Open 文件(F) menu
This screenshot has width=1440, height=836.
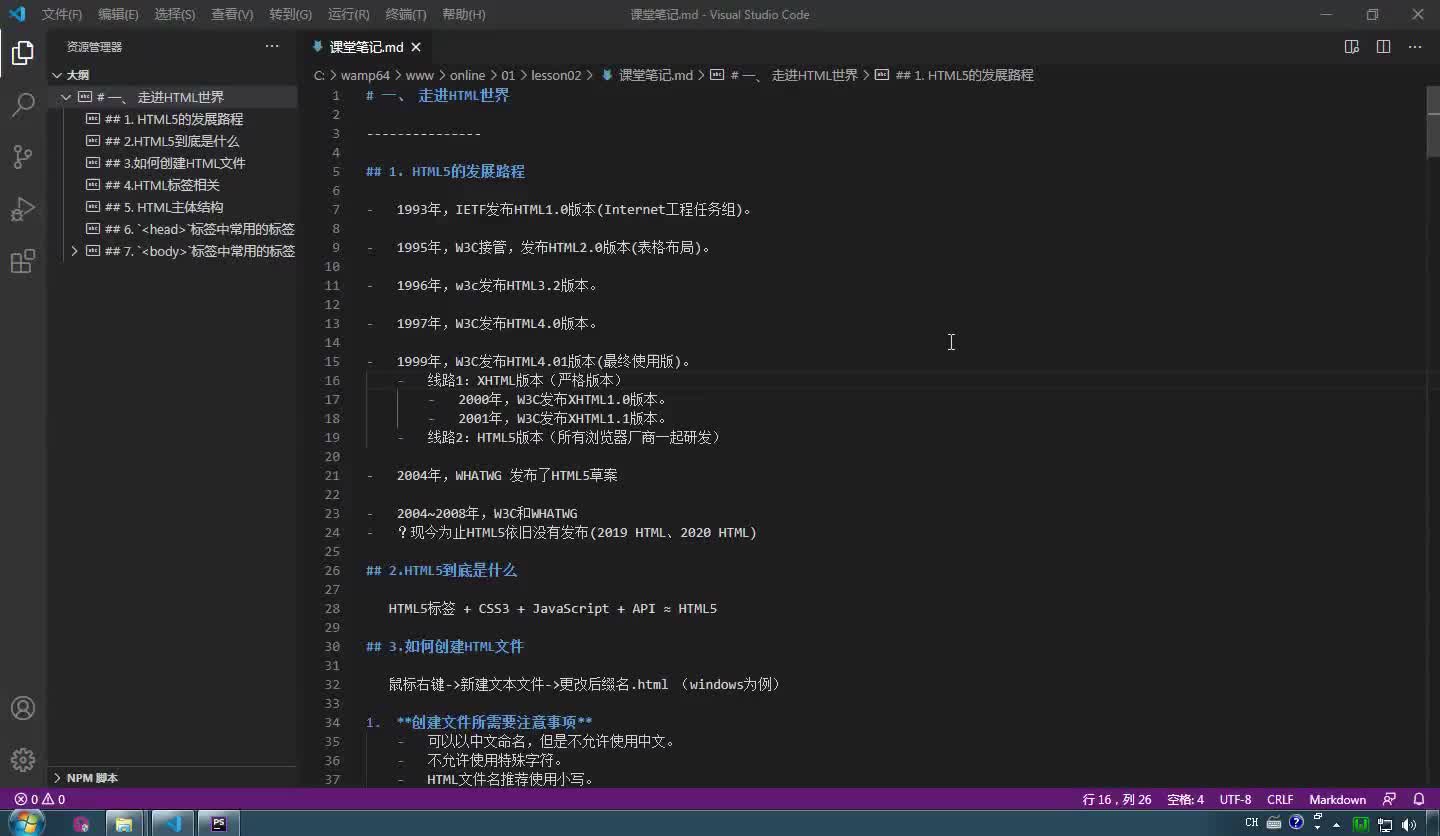coord(62,14)
